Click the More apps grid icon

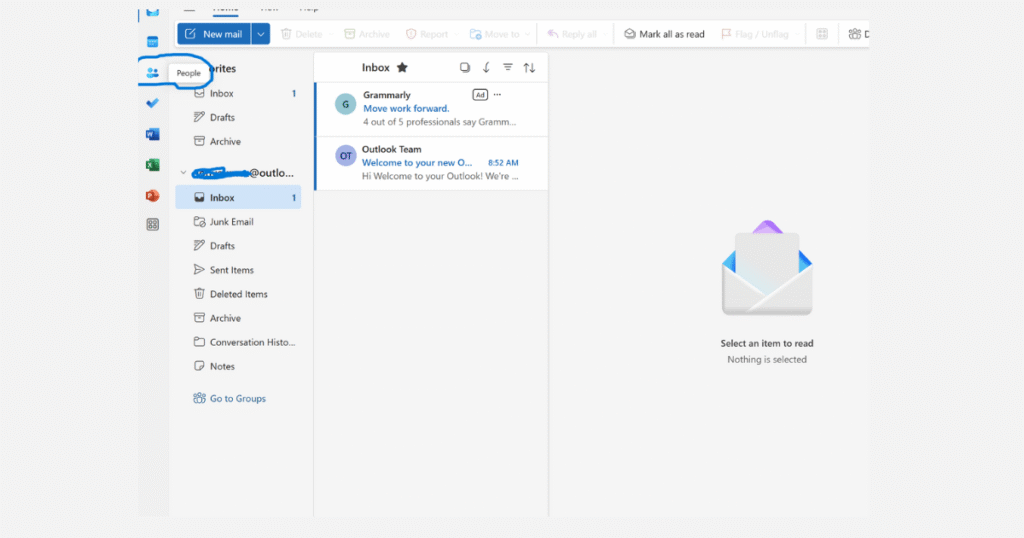tap(152, 225)
